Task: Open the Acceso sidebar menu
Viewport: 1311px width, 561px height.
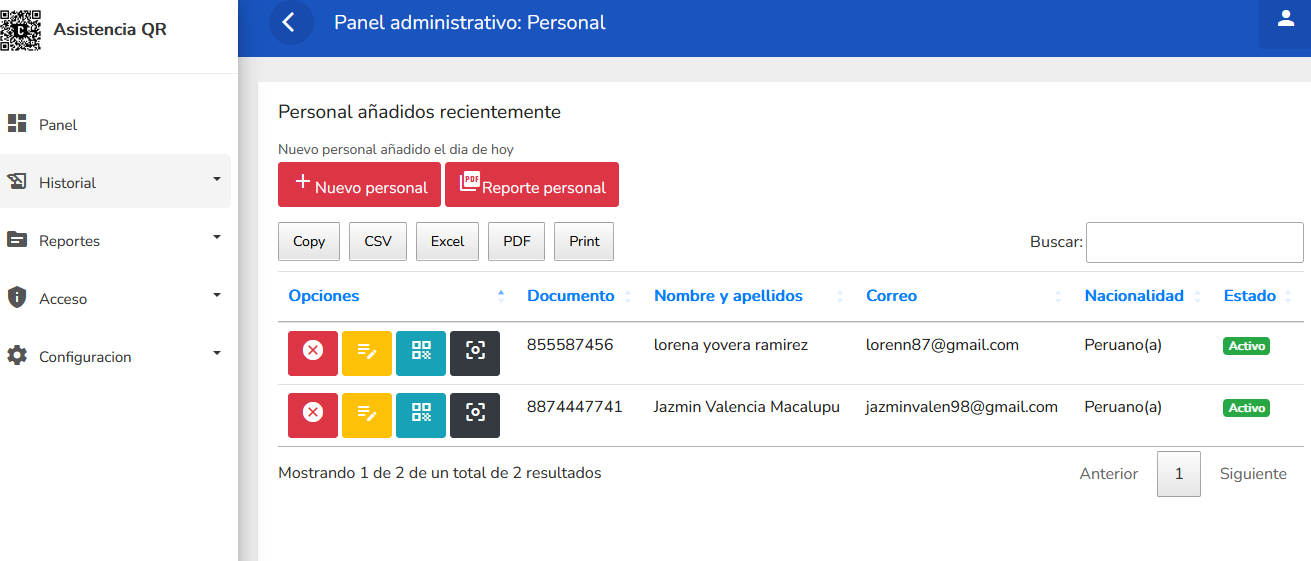Action: 115,298
